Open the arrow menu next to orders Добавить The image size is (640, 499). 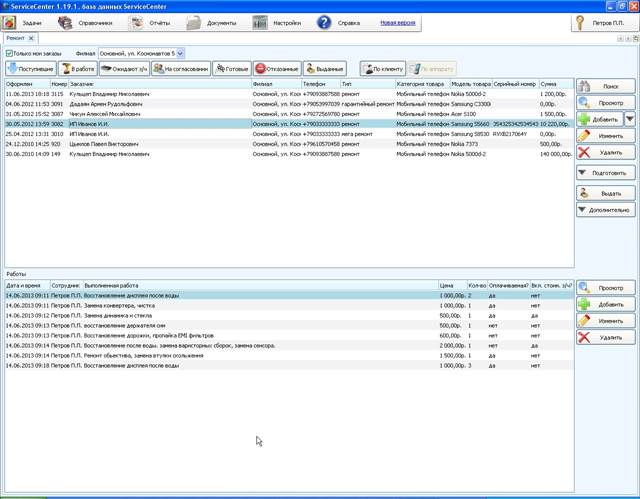[x=630, y=119]
